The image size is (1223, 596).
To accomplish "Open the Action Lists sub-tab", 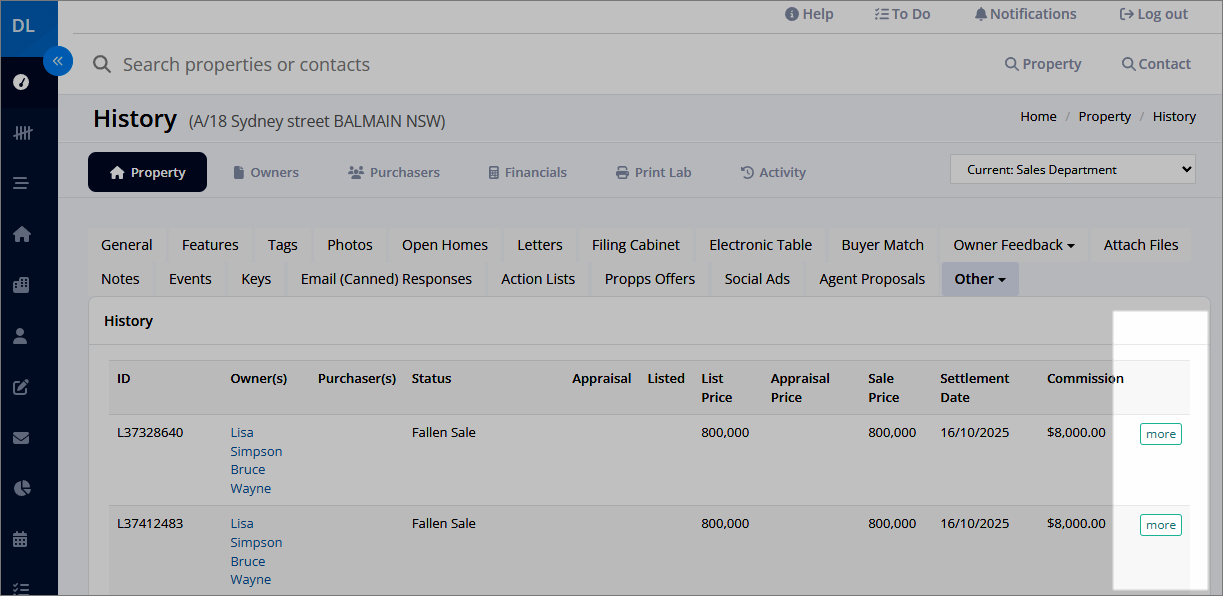I will (538, 279).
